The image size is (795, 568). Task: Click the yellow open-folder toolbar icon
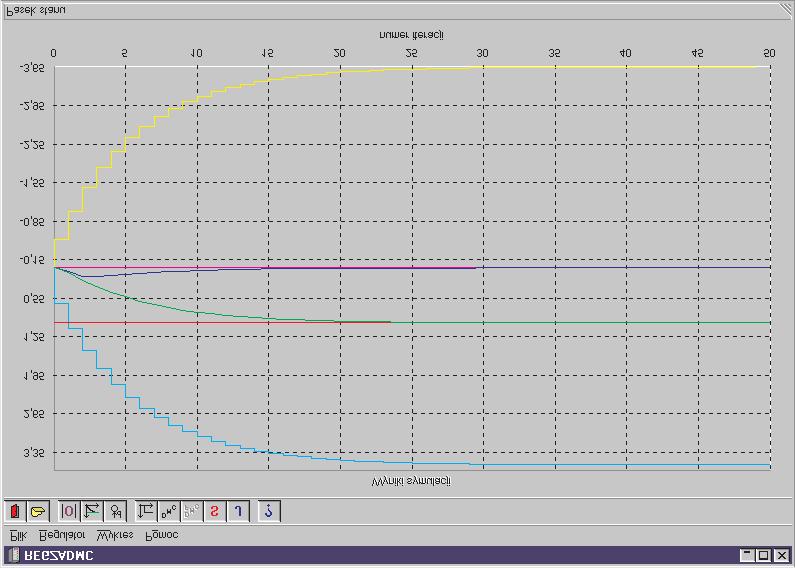tap(38, 511)
